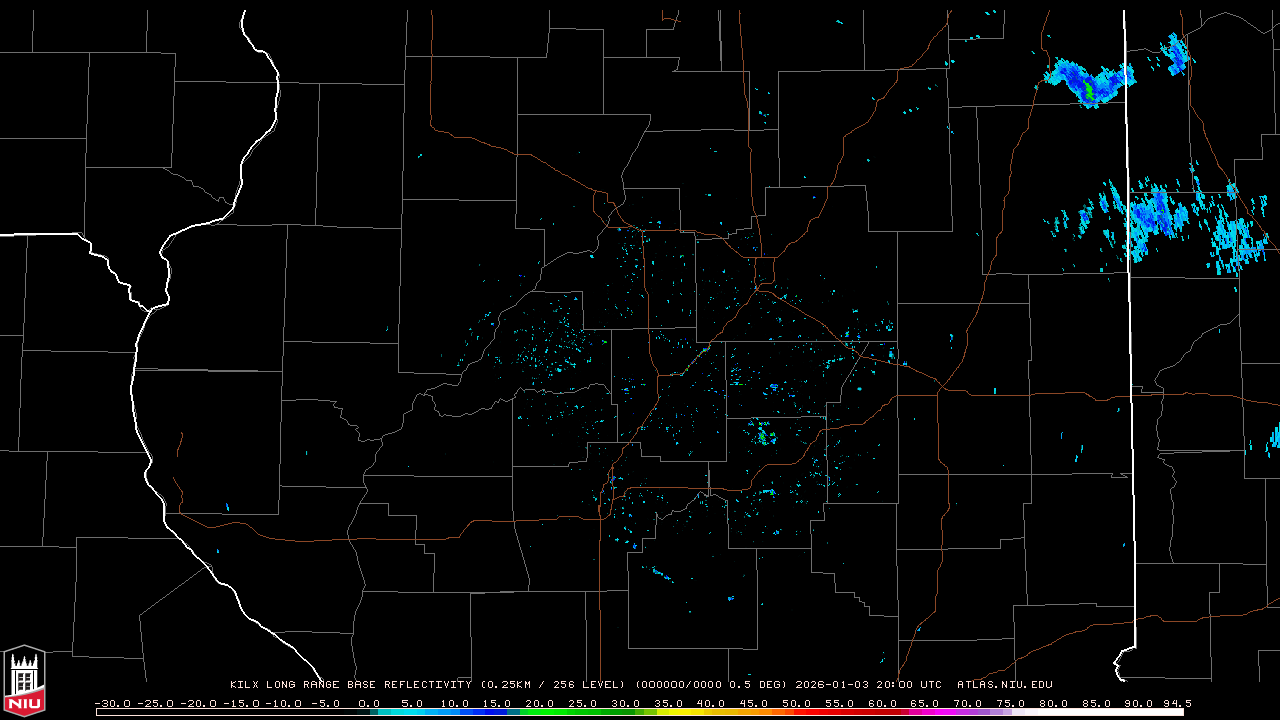
Task: Click the small cyan echo streak in the bottom-center county
Action: (x=660, y=574)
